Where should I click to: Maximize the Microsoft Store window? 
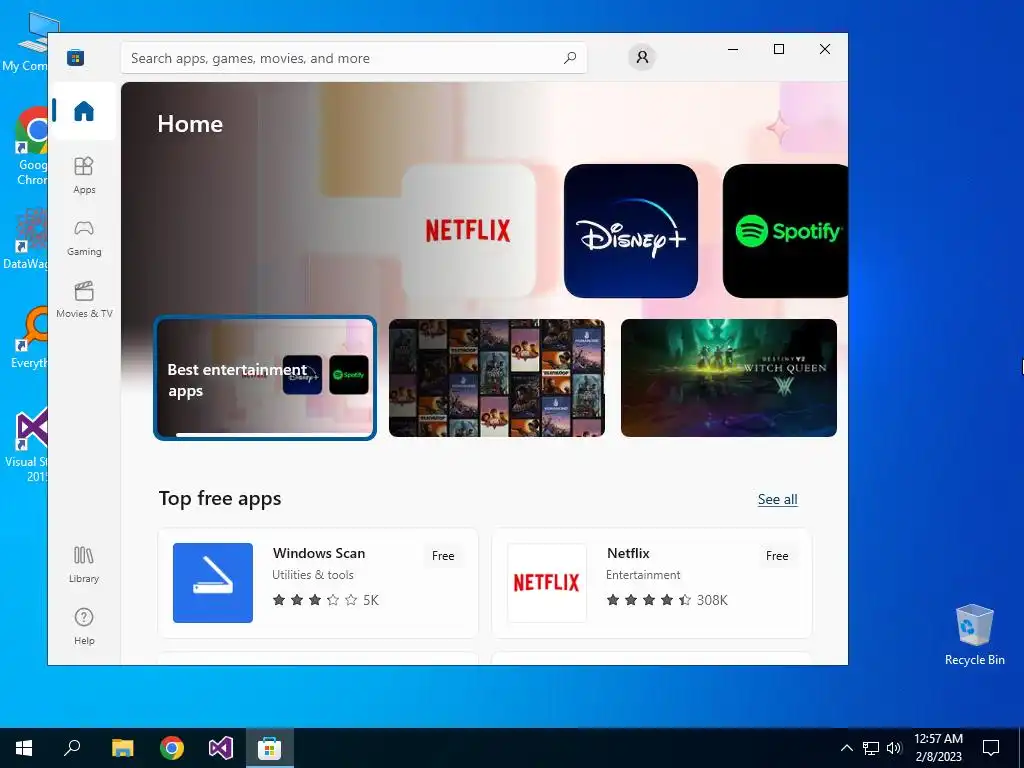pyautogui.click(x=778, y=50)
